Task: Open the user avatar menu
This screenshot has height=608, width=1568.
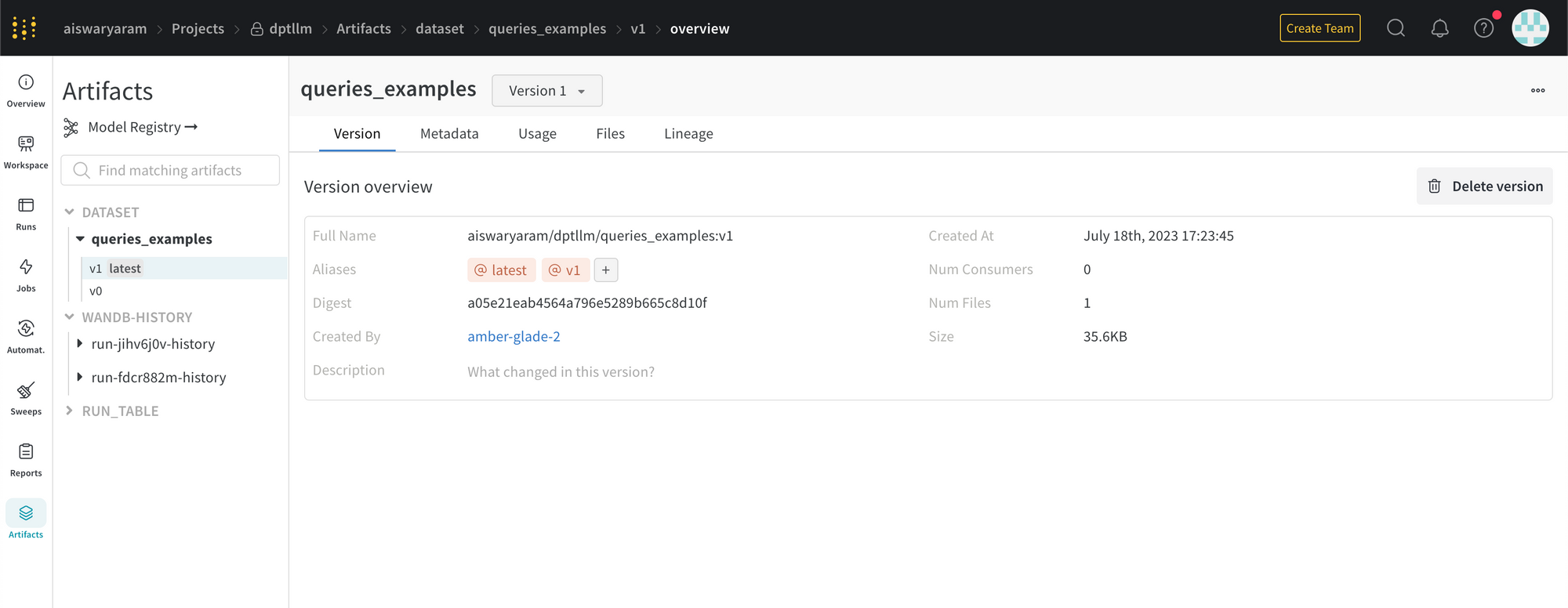Action: pyautogui.click(x=1530, y=28)
